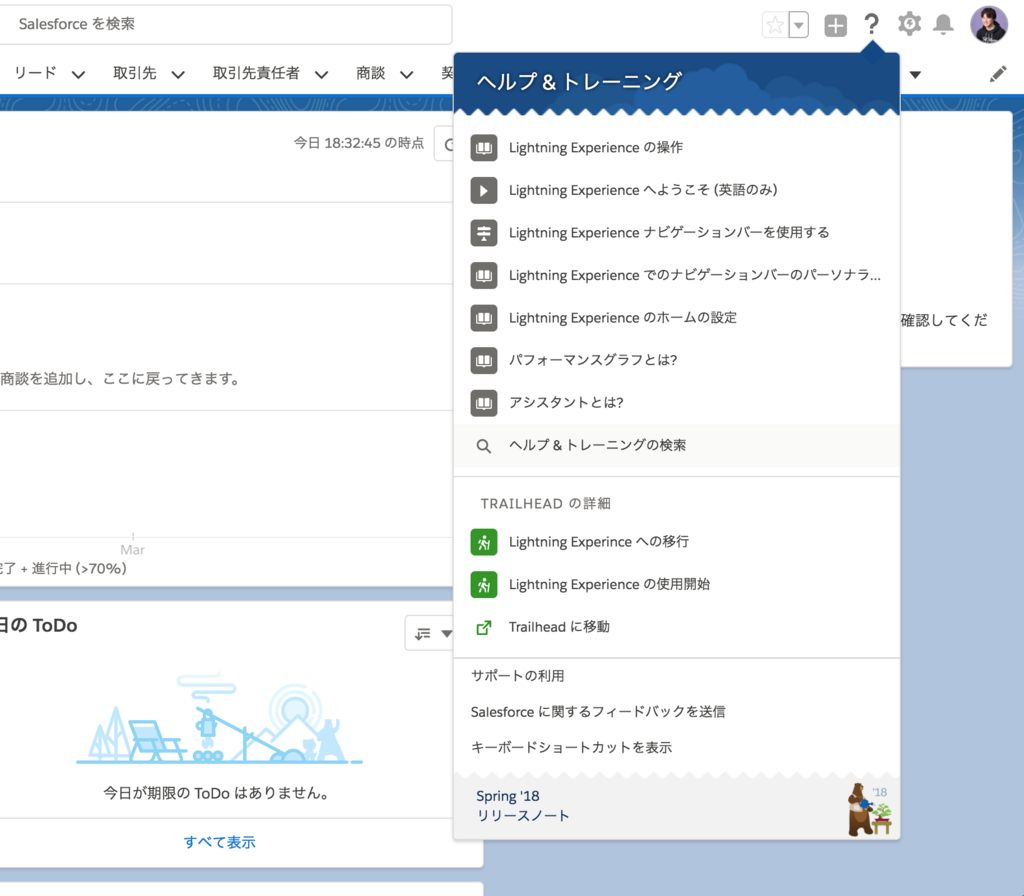
Task: Open Lightning Experince への移行 trail
Action: click(x=599, y=542)
